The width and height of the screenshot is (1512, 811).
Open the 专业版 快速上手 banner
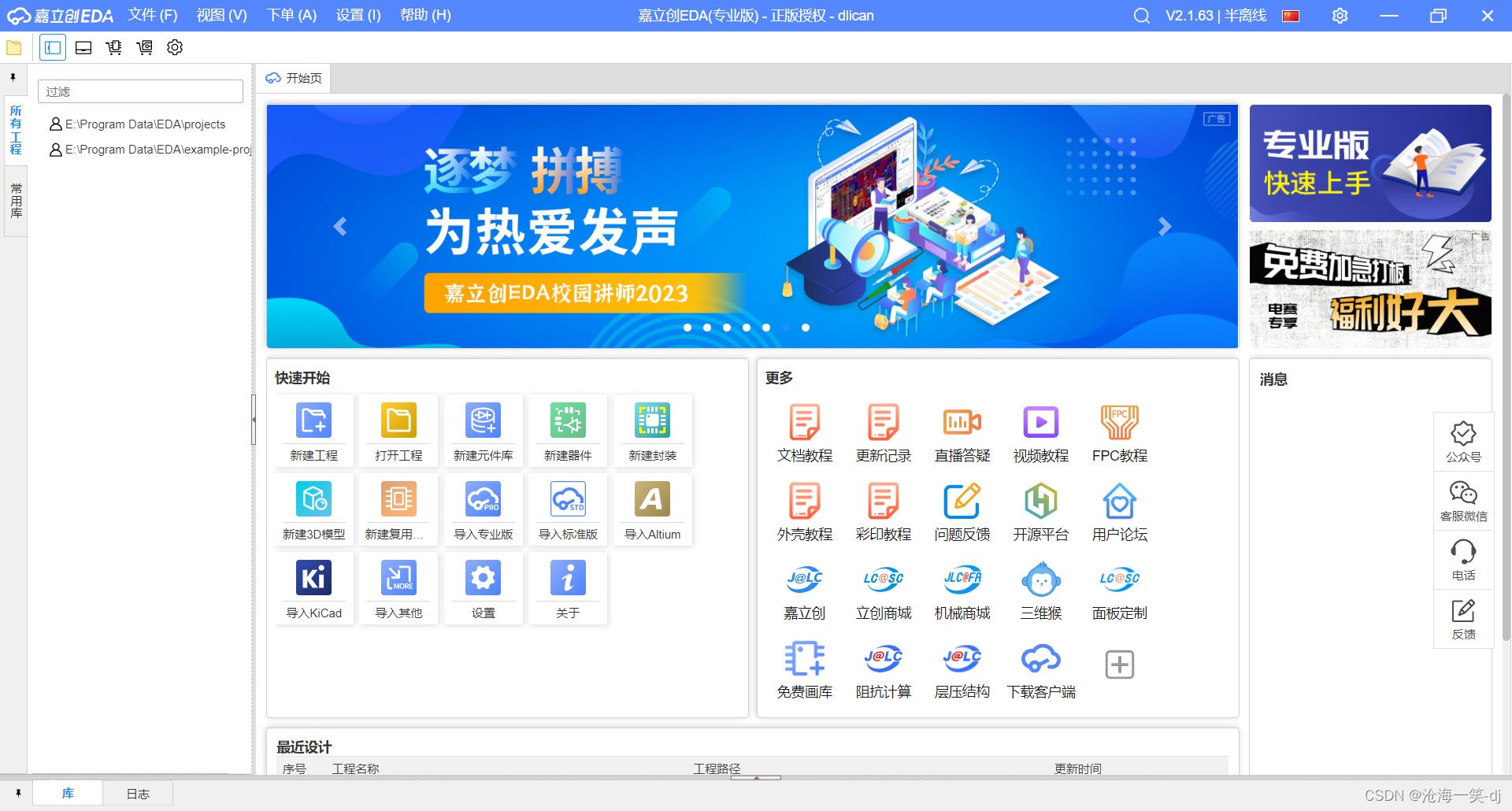1370,163
